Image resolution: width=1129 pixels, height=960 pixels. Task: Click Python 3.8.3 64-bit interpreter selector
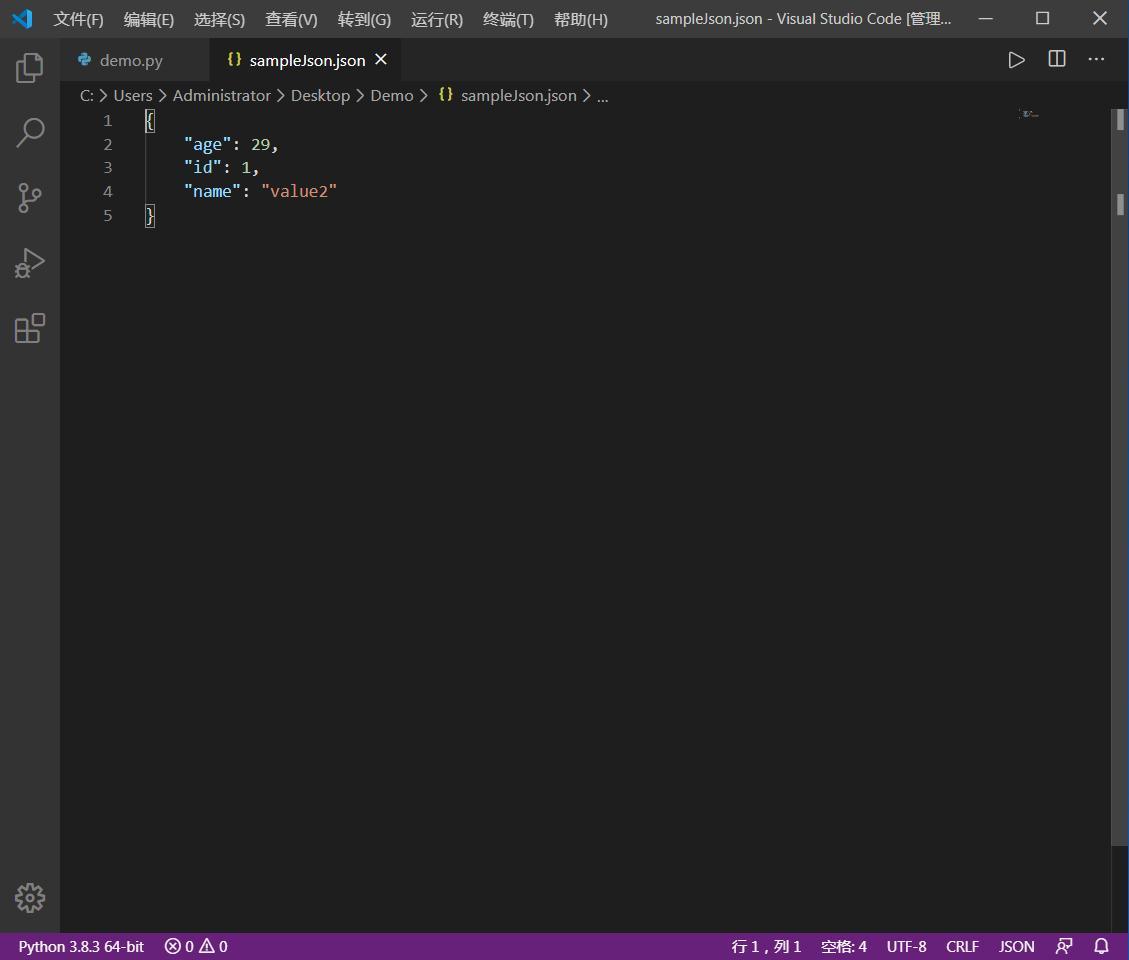(79, 946)
